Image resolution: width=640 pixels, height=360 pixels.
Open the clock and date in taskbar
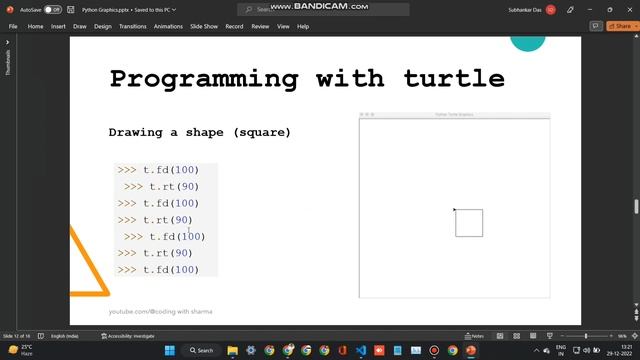pyautogui.click(x=620, y=350)
